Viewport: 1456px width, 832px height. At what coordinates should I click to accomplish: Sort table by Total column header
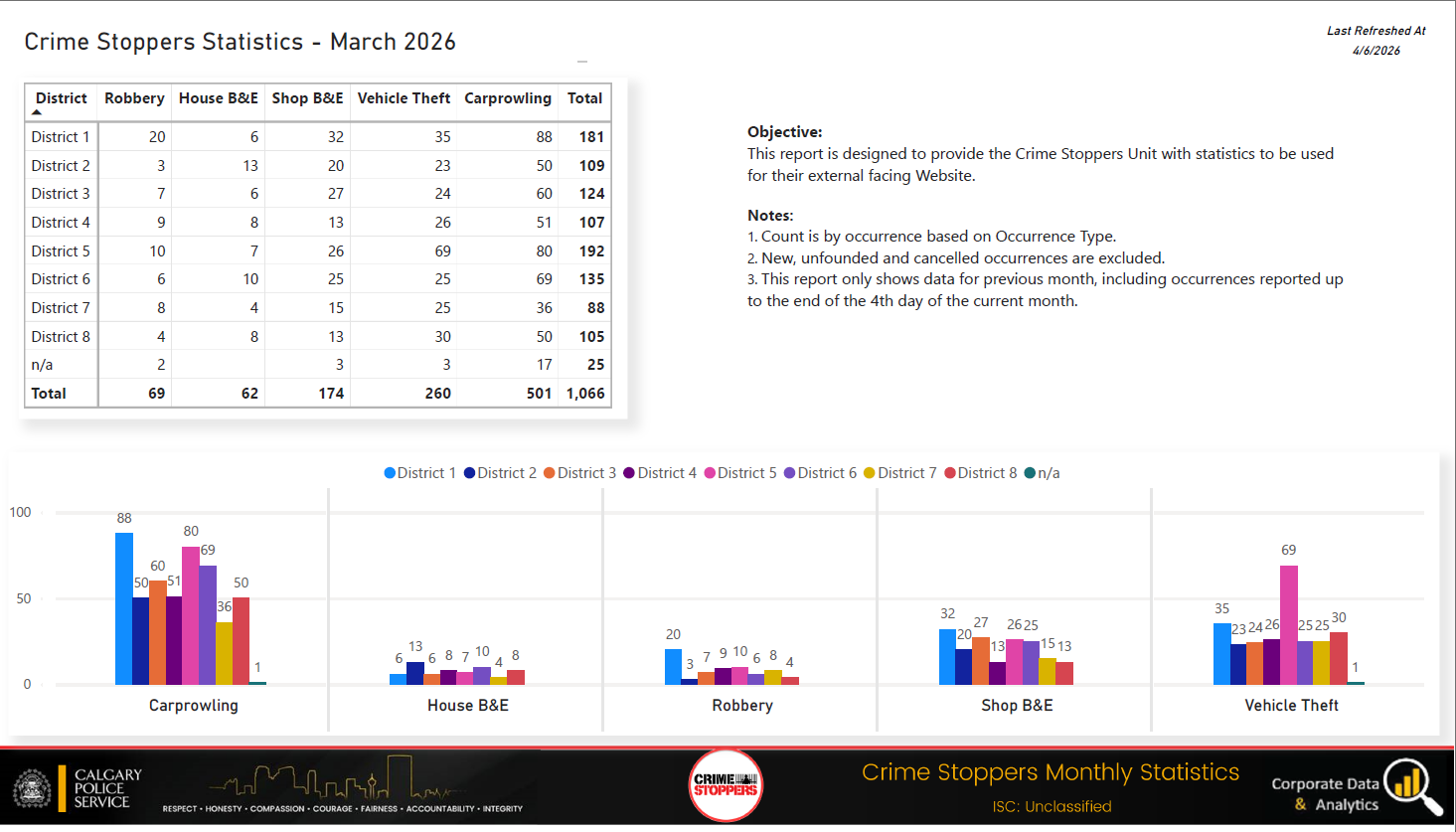tap(584, 98)
